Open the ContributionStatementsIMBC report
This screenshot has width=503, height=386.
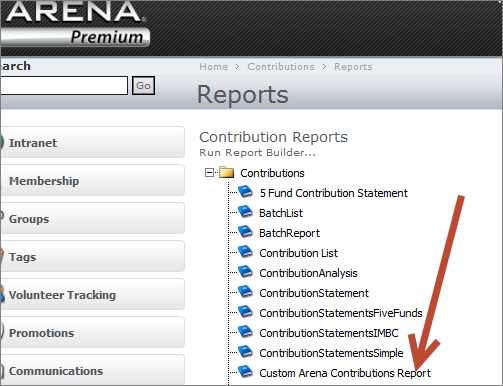pos(329,333)
